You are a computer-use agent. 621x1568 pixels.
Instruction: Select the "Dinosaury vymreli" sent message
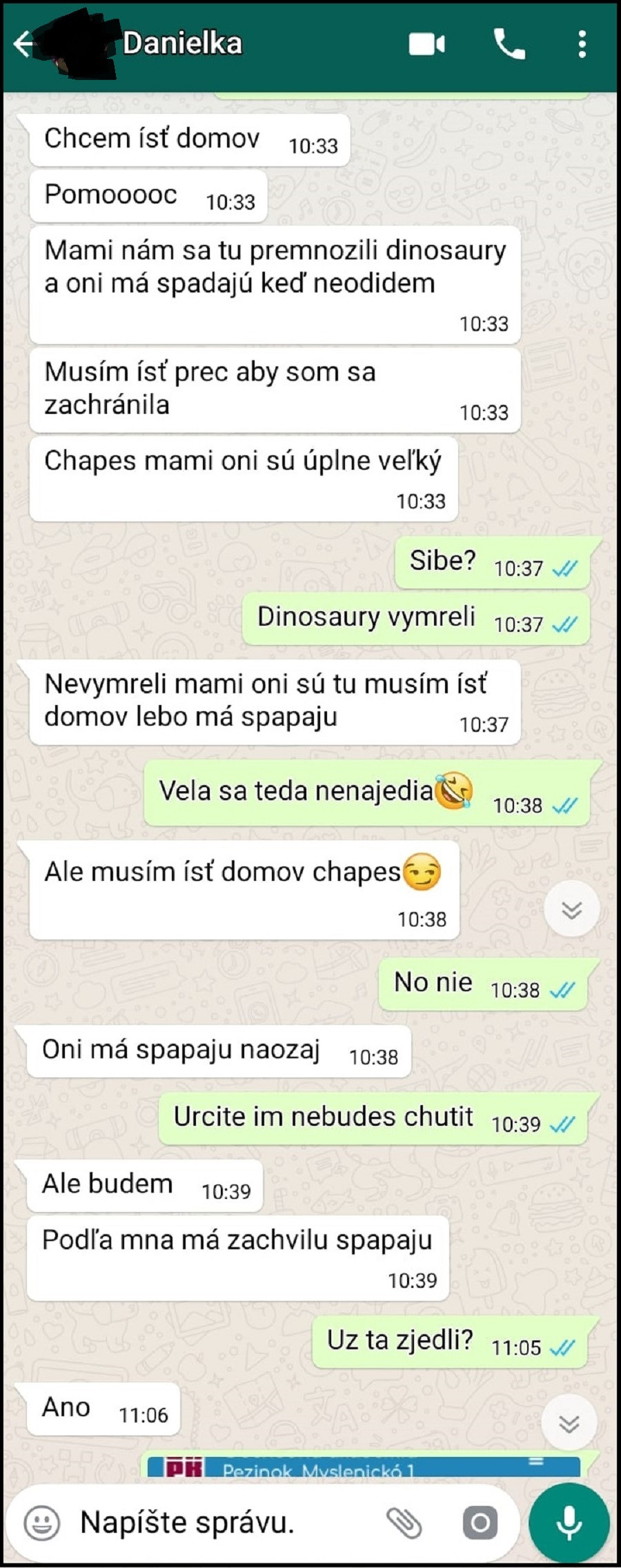pyautogui.click(x=416, y=619)
